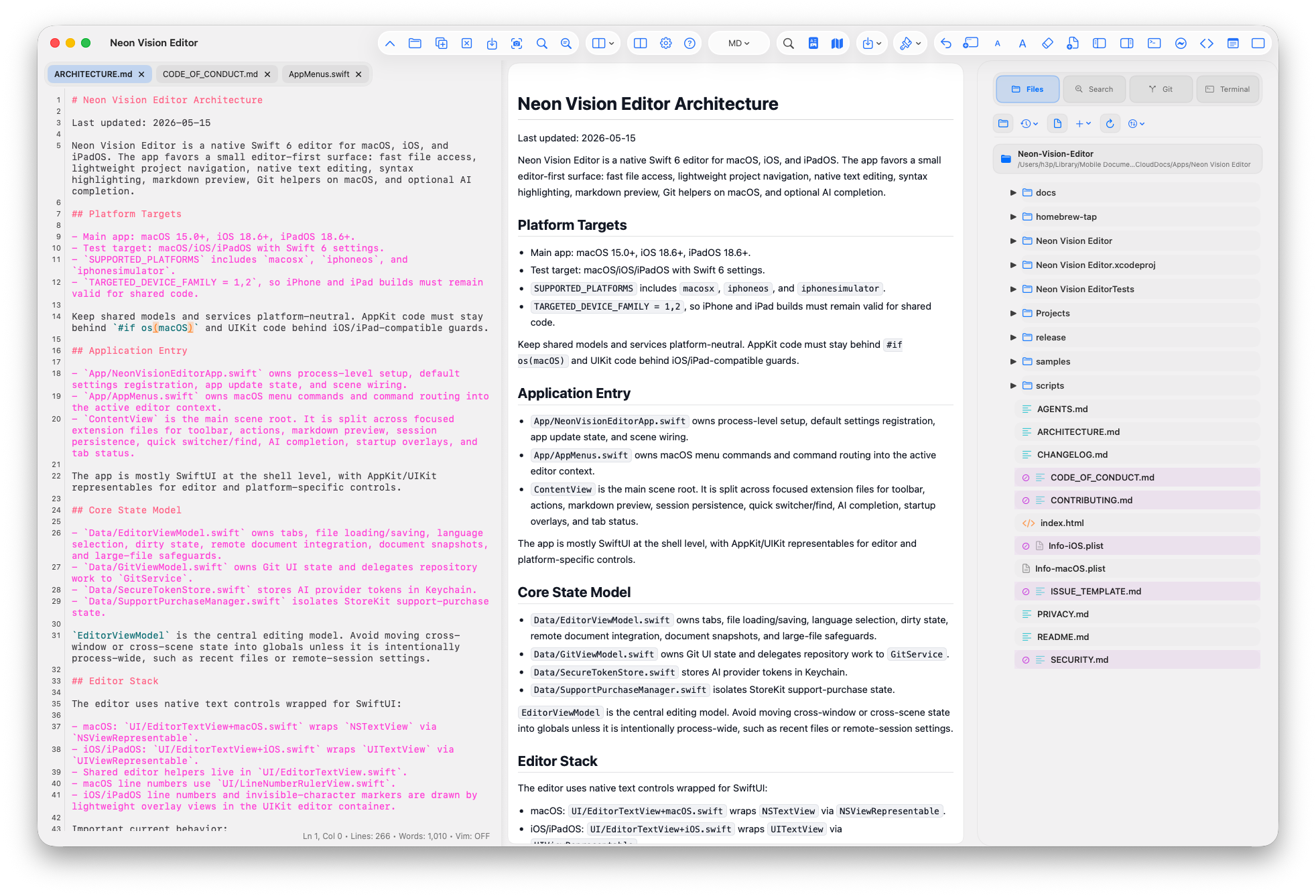Click the status bar line and column info
This screenshot has width=1316, height=896.
[x=321, y=836]
